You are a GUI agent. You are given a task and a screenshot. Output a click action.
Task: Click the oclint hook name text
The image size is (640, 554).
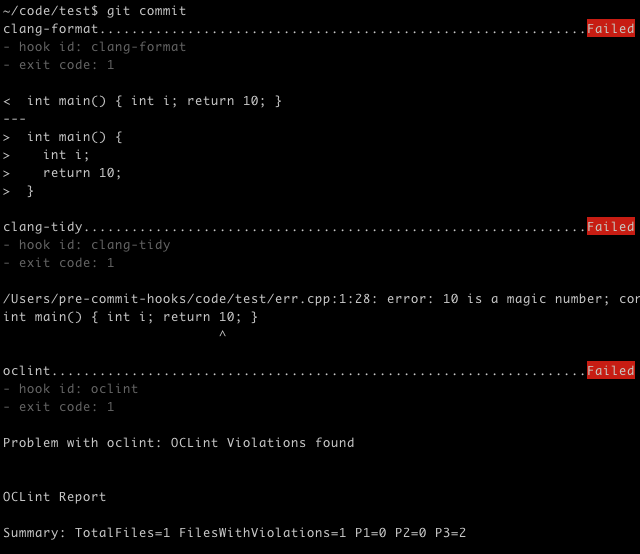point(27,370)
